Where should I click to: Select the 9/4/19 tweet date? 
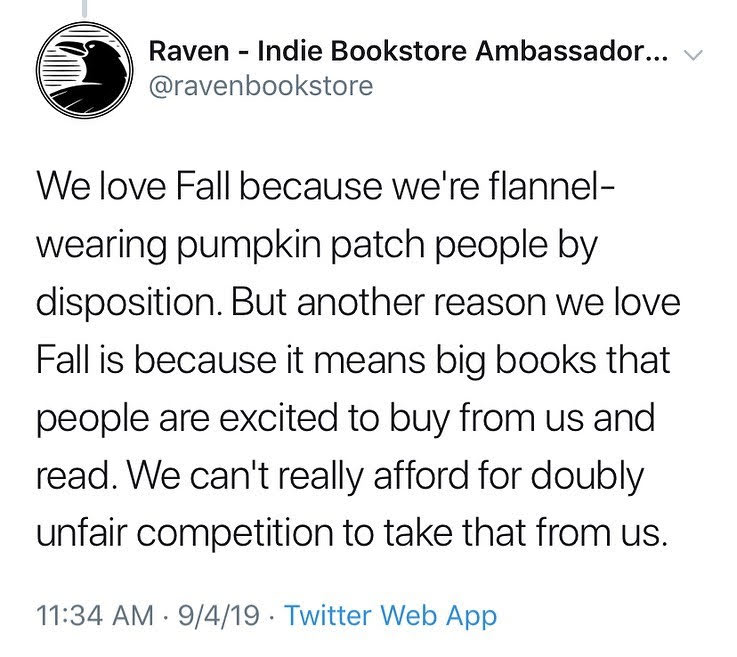[219, 615]
